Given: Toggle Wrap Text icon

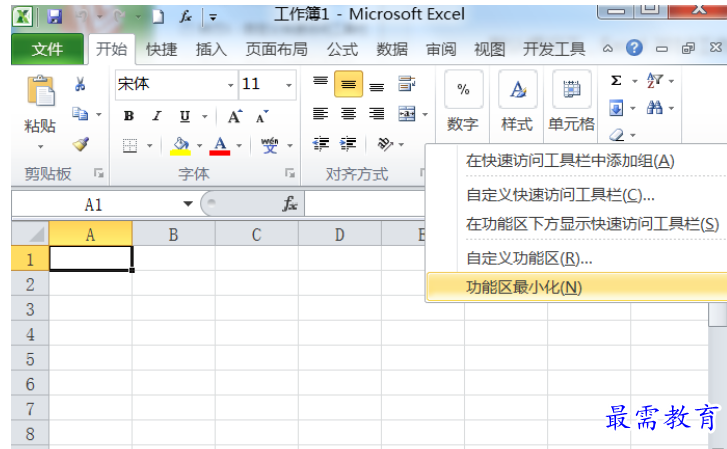Looking at the screenshot, I should [x=407, y=84].
